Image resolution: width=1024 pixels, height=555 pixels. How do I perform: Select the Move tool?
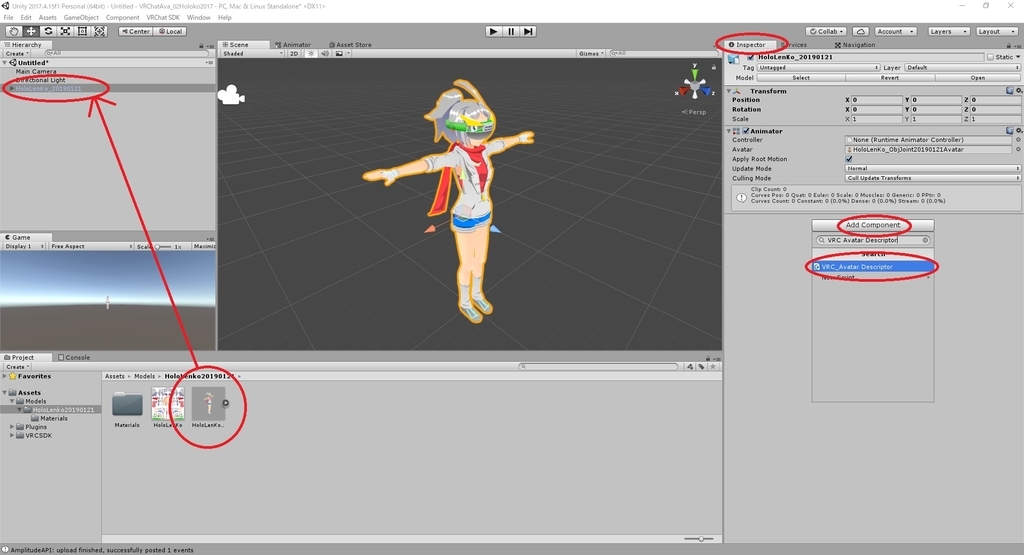coord(31,31)
